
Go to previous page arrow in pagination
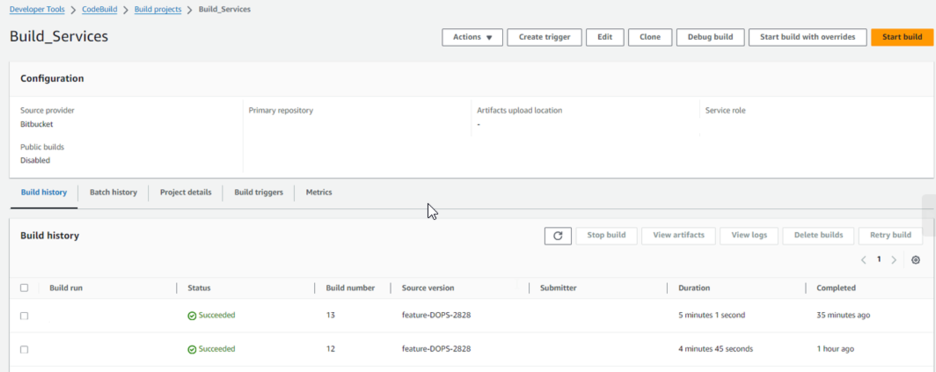point(864,260)
